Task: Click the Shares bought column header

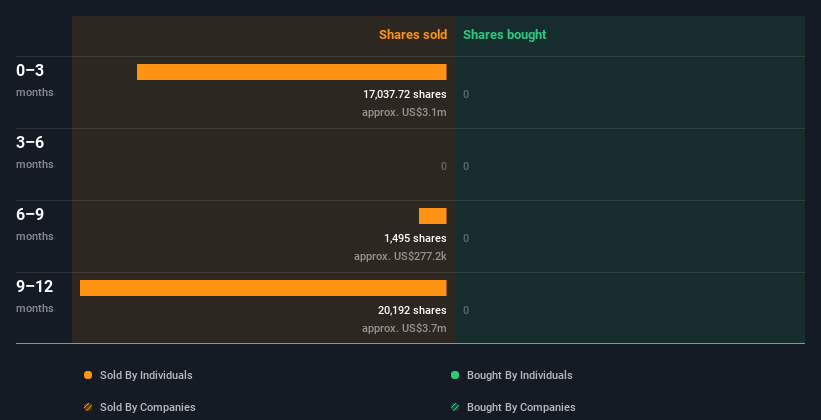Action: (x=505, y=35)
